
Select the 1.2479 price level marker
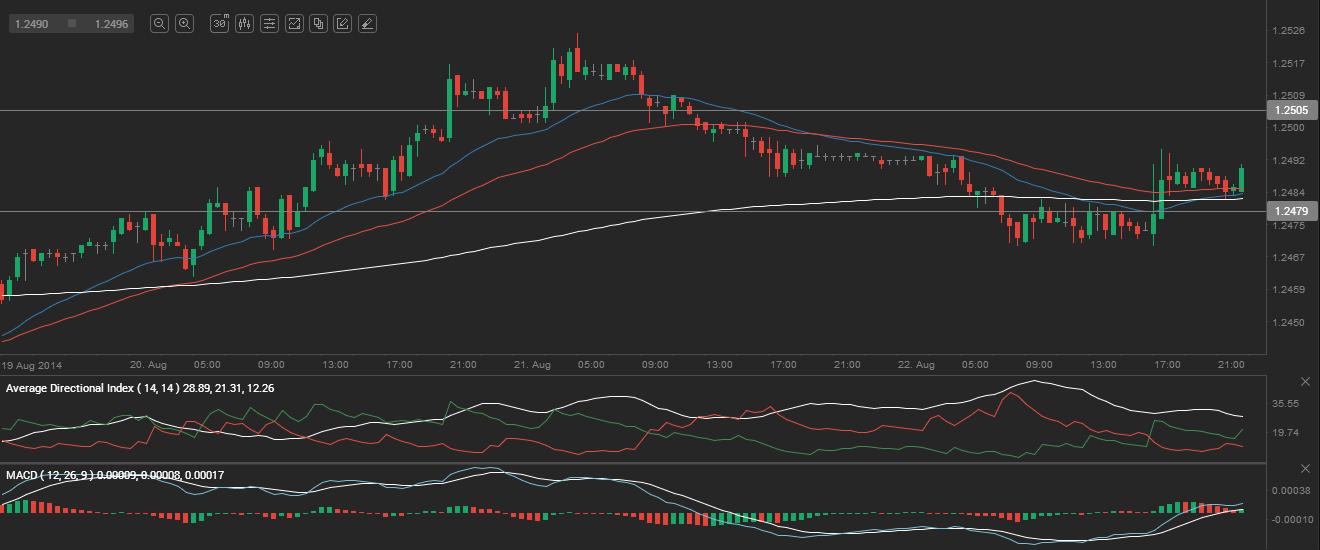[x=1290, y=211]
